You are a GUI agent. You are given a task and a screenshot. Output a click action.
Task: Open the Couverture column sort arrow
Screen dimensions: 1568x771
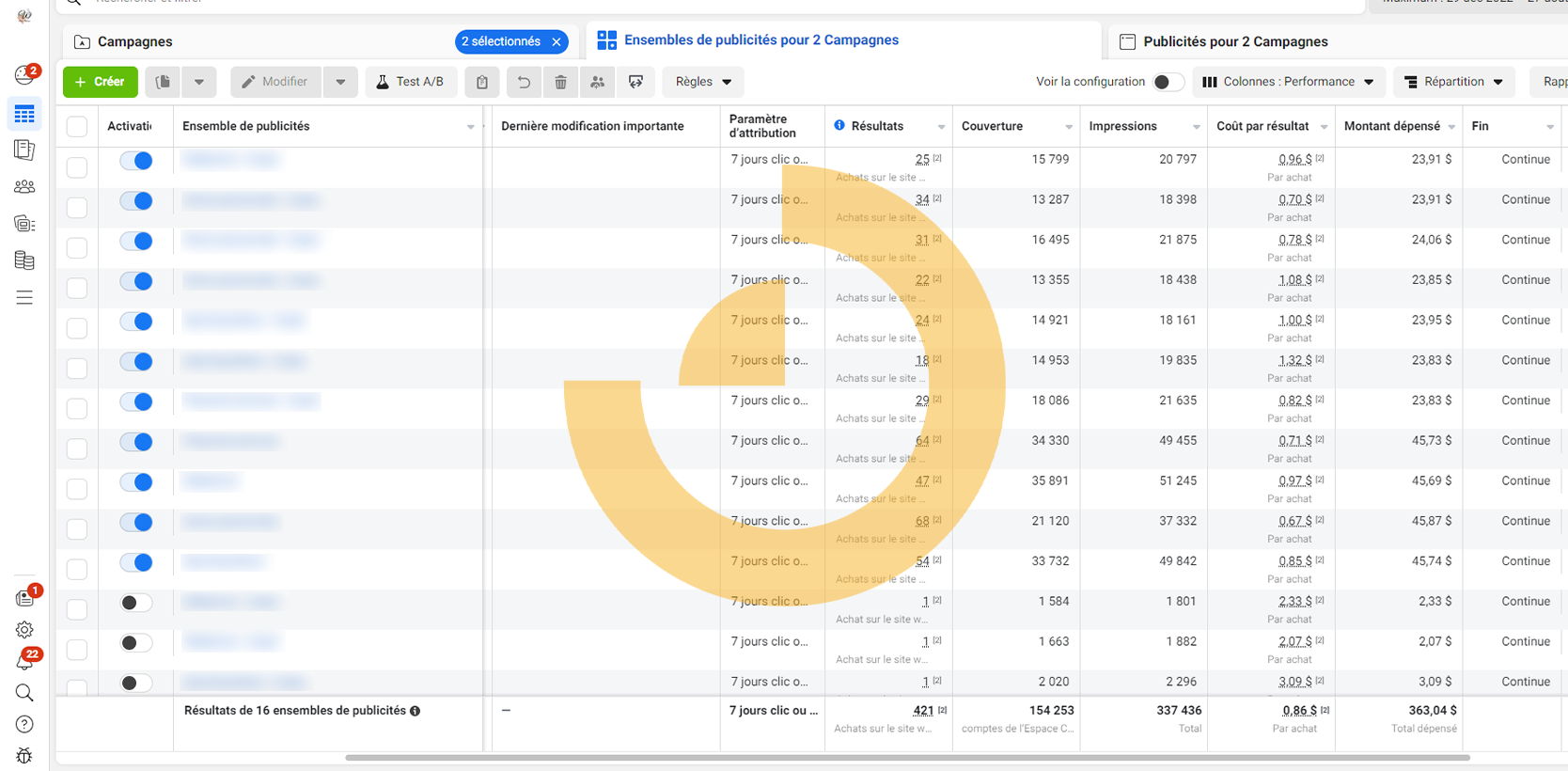coord(1069,127)
